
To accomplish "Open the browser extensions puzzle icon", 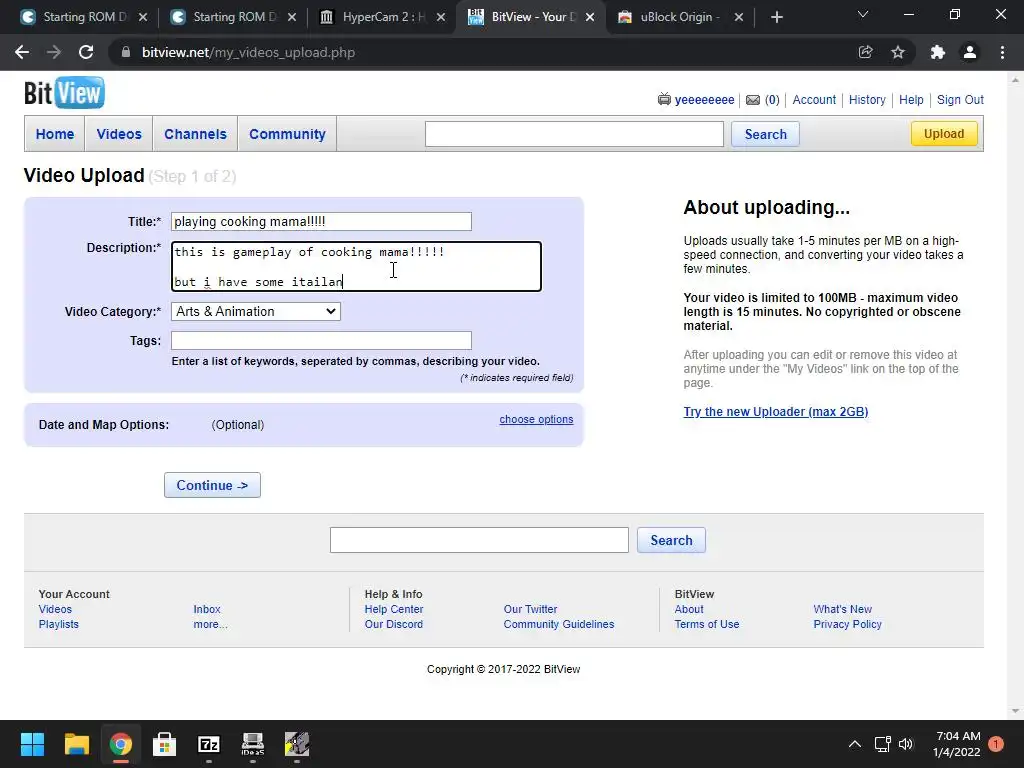I will click(938, 52).
